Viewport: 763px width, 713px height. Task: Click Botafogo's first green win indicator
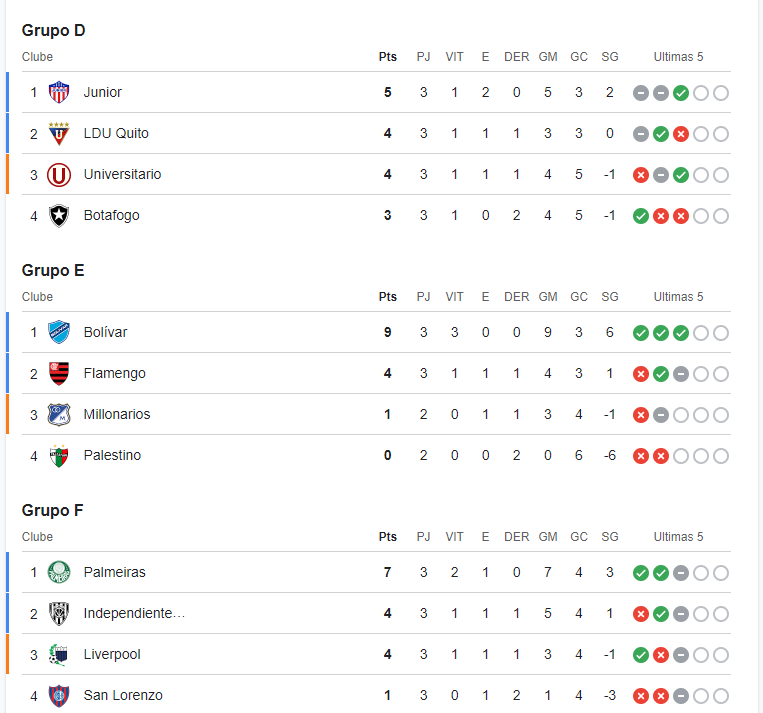pyautogui.click(x=641, y=216)
